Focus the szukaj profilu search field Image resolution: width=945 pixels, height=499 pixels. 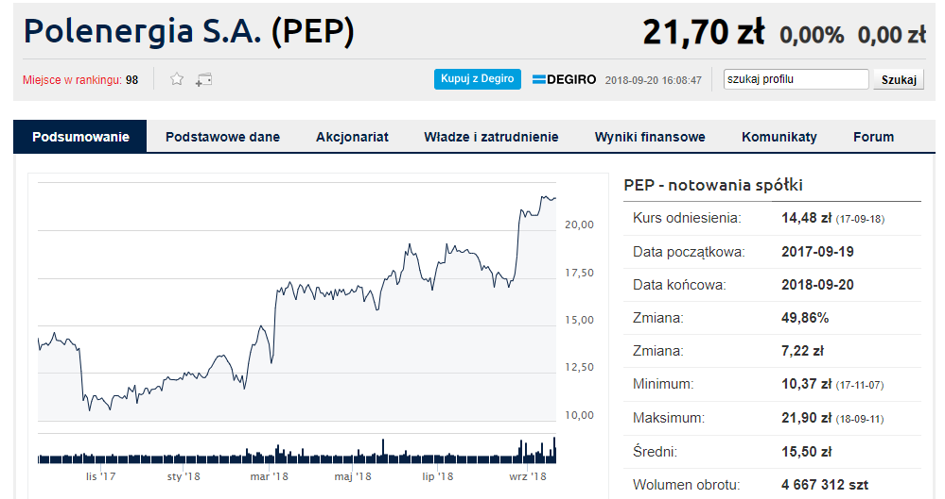tap(796, 80)
